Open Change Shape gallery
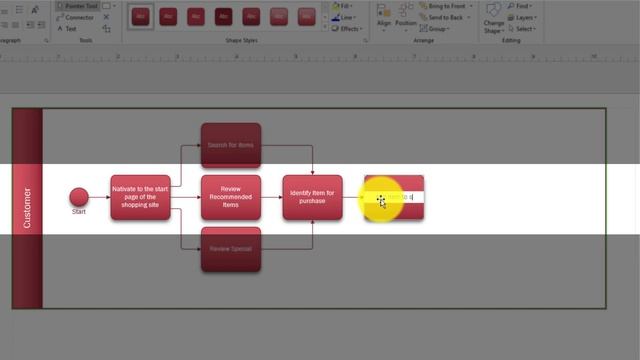This screenshot has width=640, height=360. (x=493, y=18)
